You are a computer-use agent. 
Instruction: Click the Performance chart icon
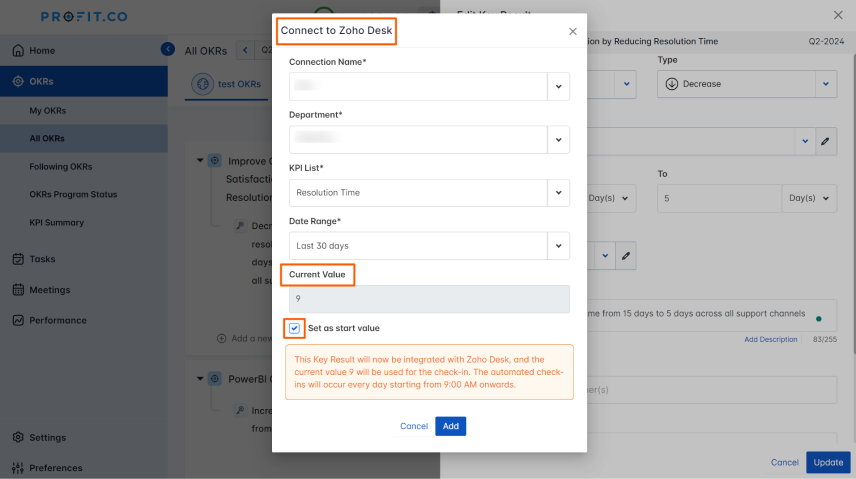[18, 320]
